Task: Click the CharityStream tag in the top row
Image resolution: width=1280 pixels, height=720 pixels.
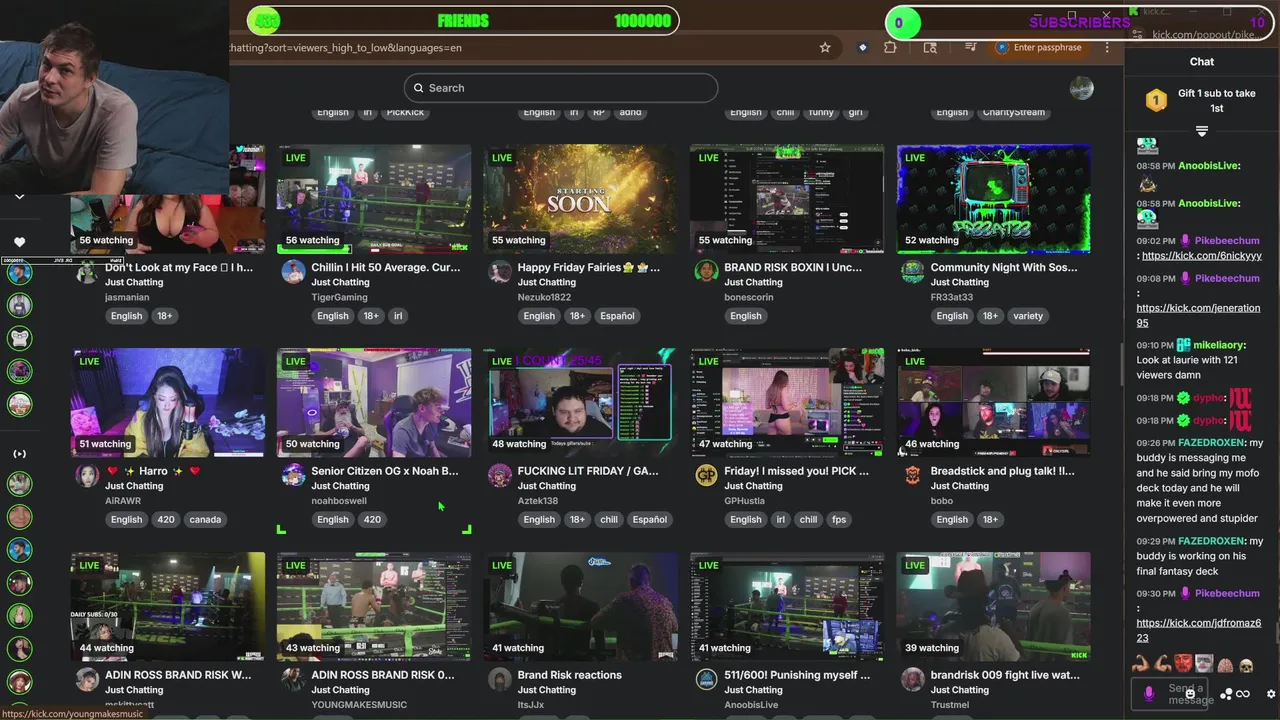Action: [1013, 112]
